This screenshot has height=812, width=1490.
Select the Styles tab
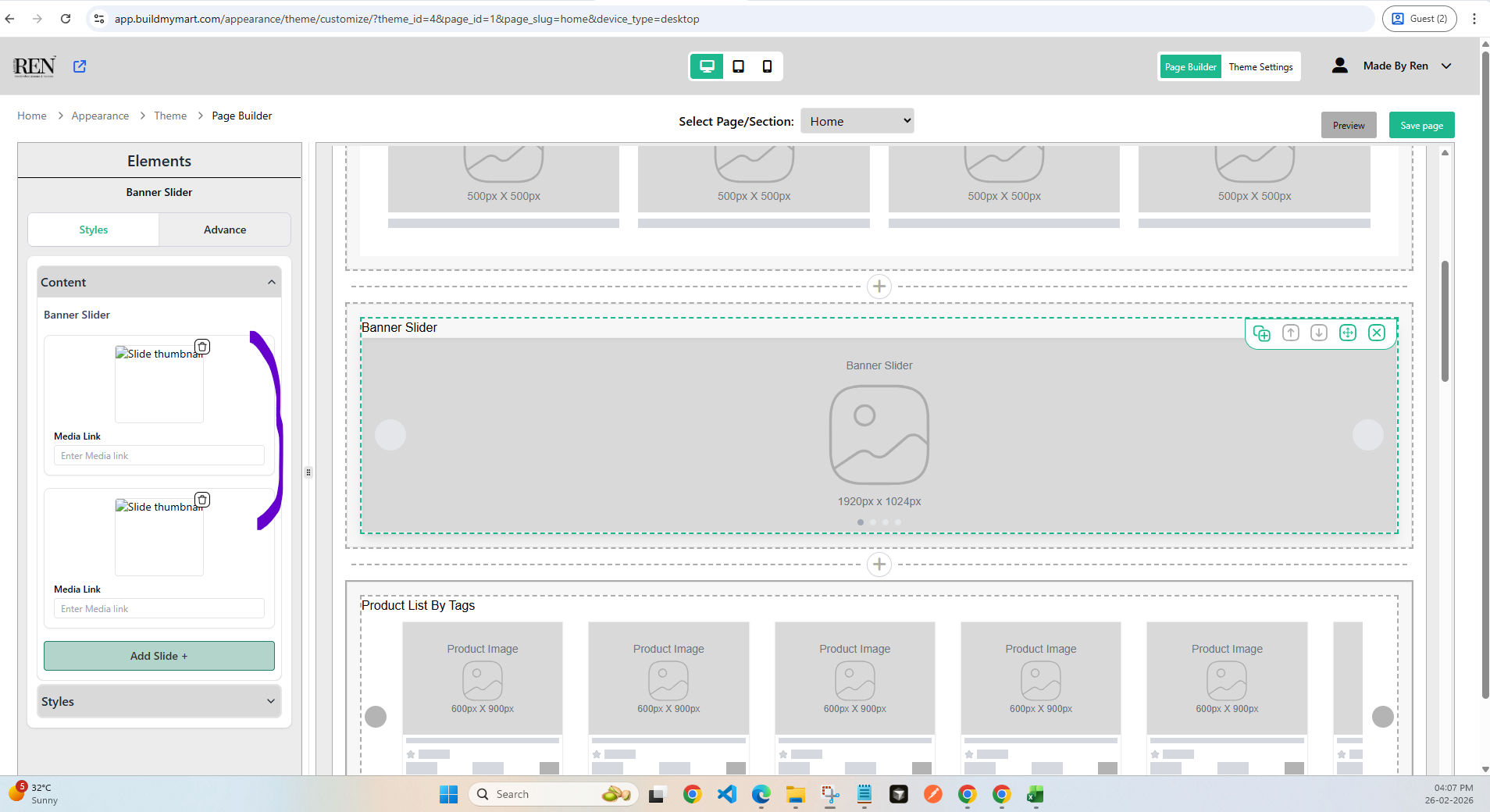coord(94,230)
